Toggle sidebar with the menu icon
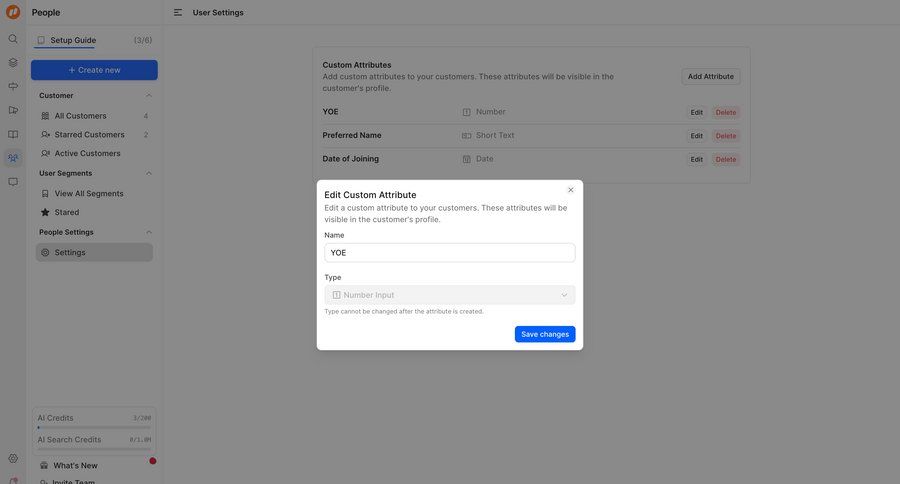The width and height of the screenshot is (900, 484). 178,12
